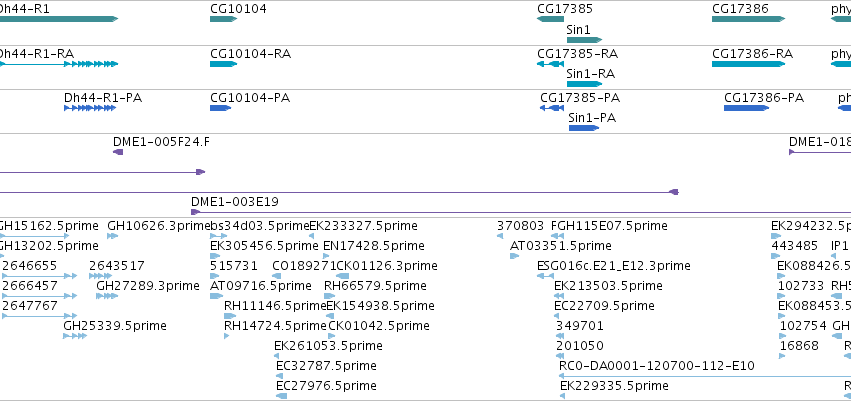Viewport: 851px width, 401px height.
Task: Click the EC32787.5prime EST label
Action: click(x=326, y=366)
